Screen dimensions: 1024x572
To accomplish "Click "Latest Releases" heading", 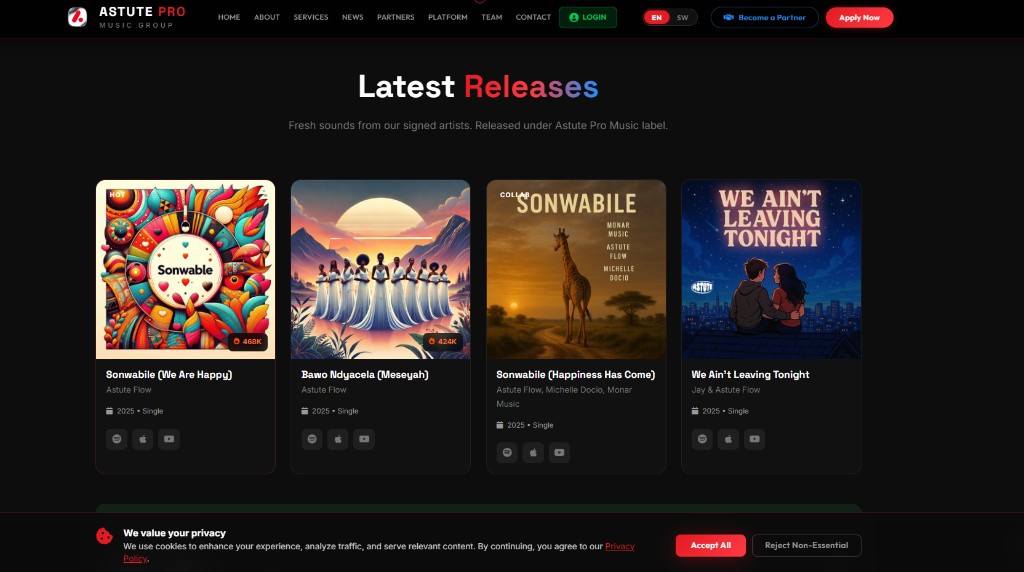I will pyautogui.click(x=478, y=87).
